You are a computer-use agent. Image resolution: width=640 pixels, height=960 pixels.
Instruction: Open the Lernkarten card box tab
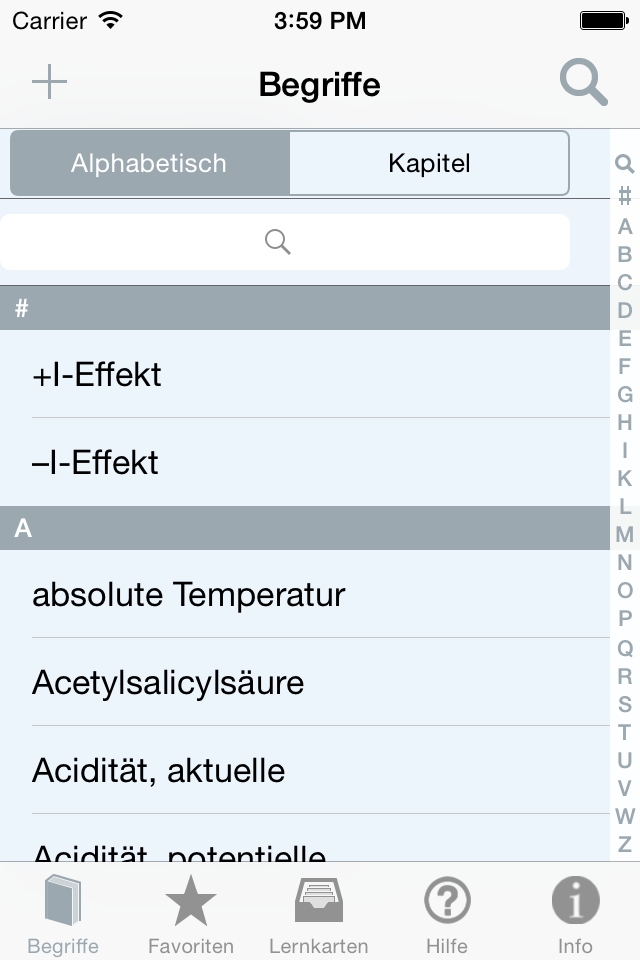[x=318, y=913]
